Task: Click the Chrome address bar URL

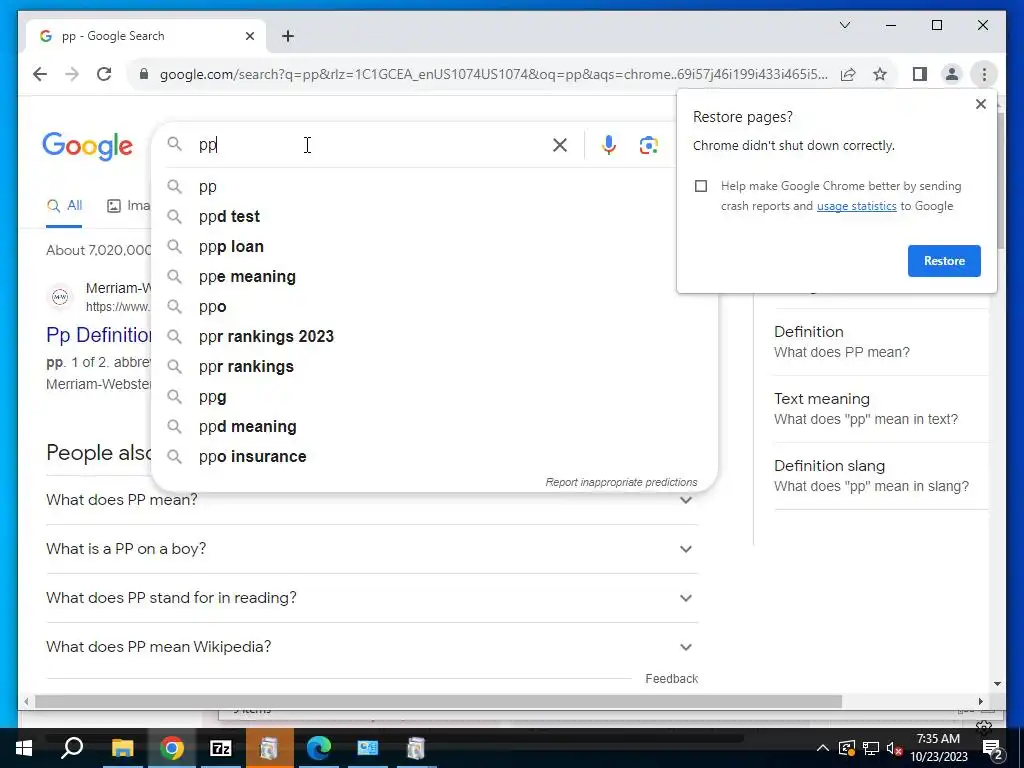Action: point(493,74)
